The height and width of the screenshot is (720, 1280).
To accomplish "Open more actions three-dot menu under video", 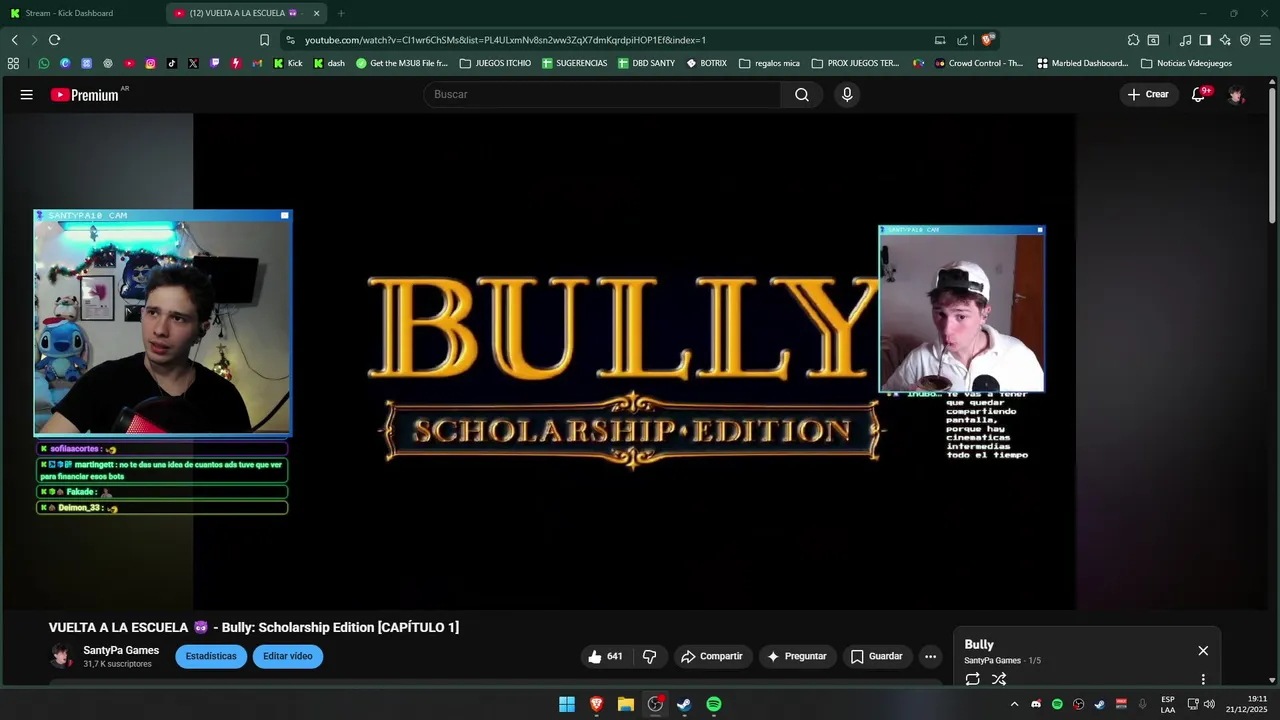I will (x=930, y=656).
